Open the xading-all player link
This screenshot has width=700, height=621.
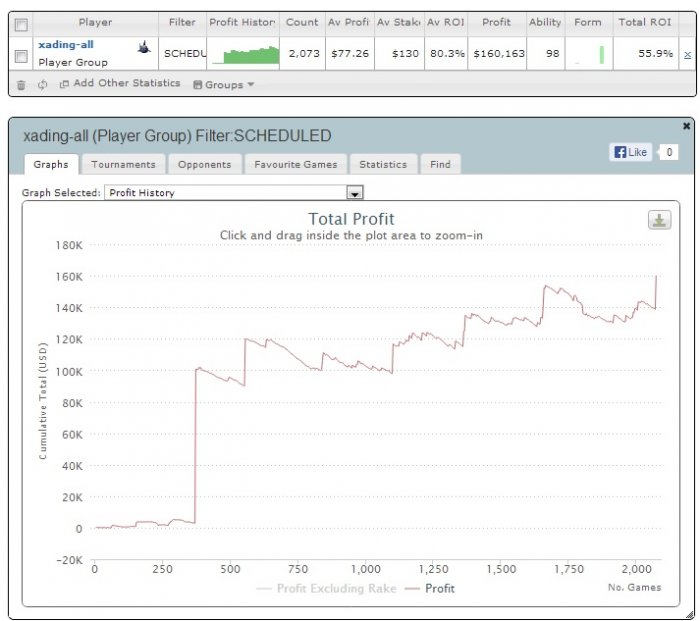tap(66, 45)
